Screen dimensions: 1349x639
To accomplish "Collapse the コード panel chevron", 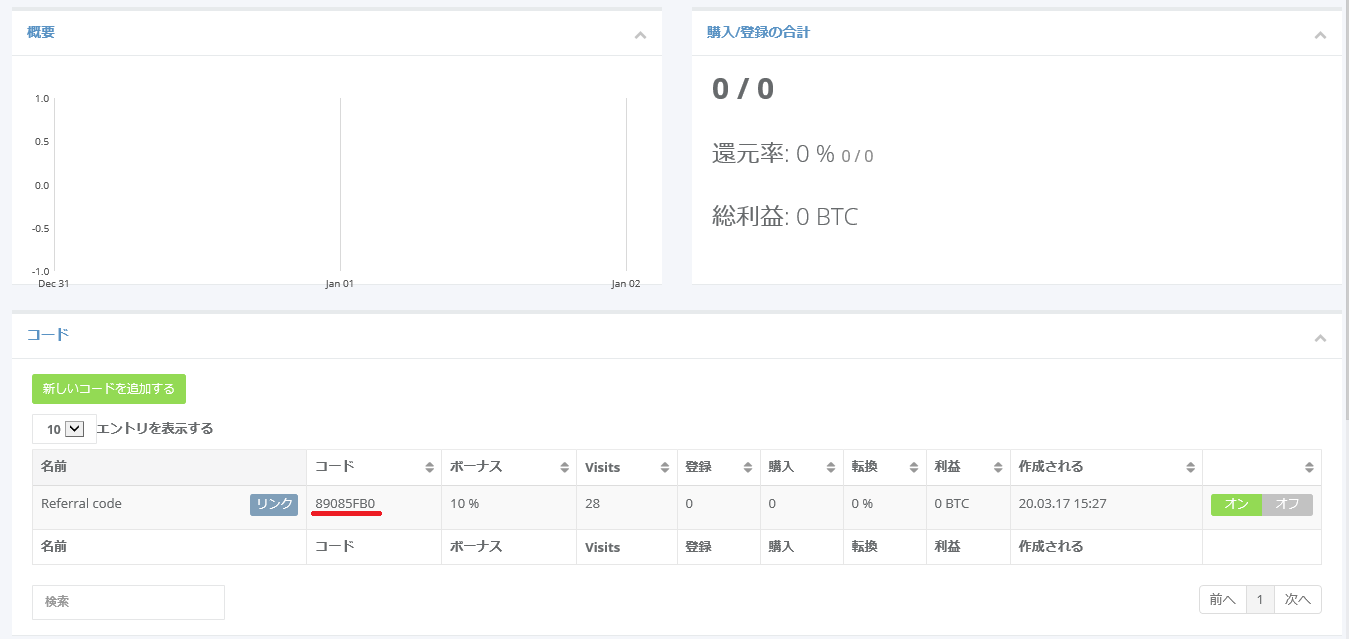I will (1320, 339).
